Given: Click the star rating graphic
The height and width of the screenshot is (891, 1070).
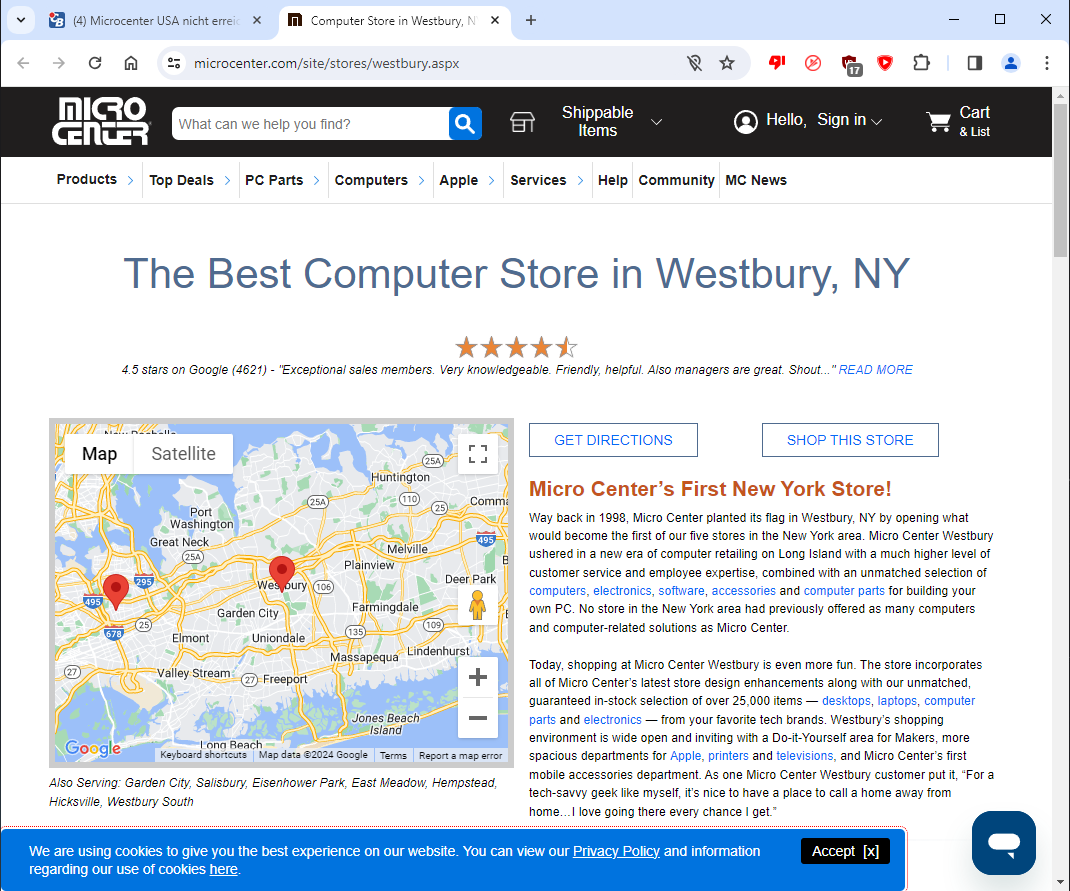Looking at the screenshot, I should coord(517,347).
